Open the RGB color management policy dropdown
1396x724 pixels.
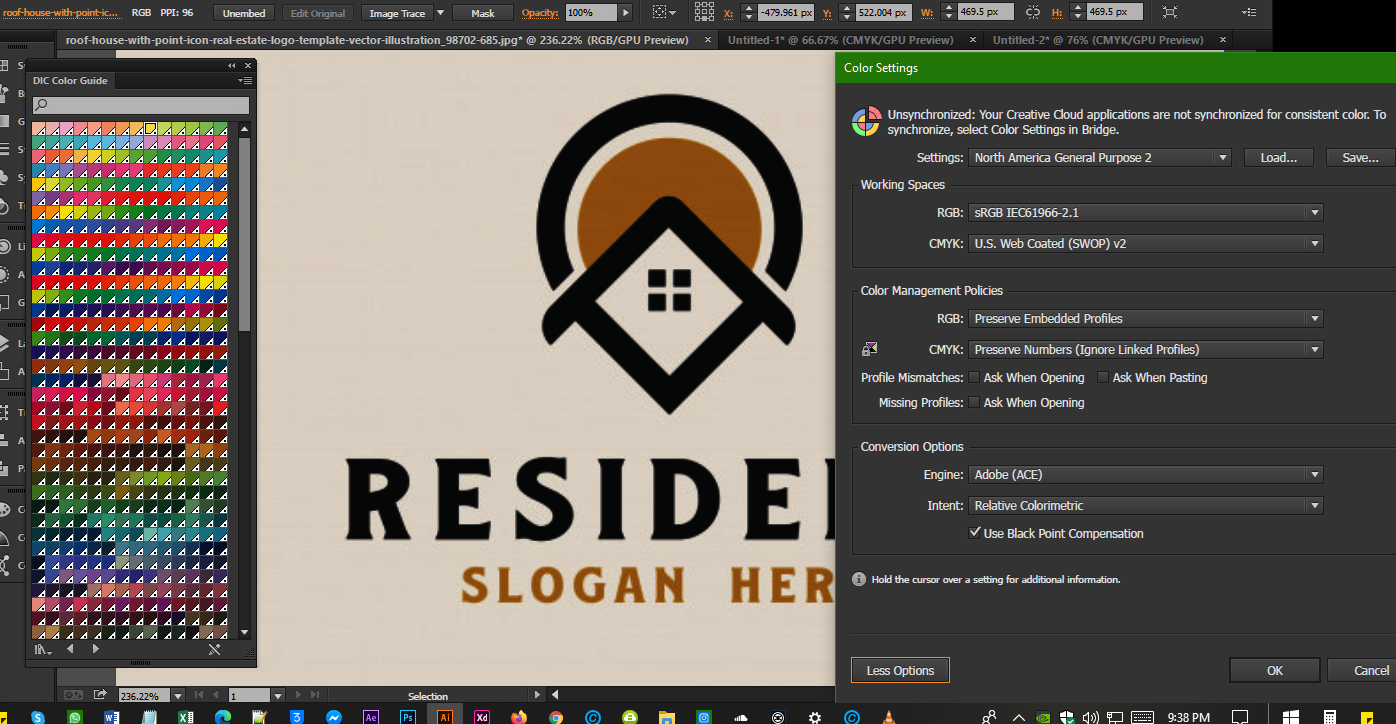1146,318
